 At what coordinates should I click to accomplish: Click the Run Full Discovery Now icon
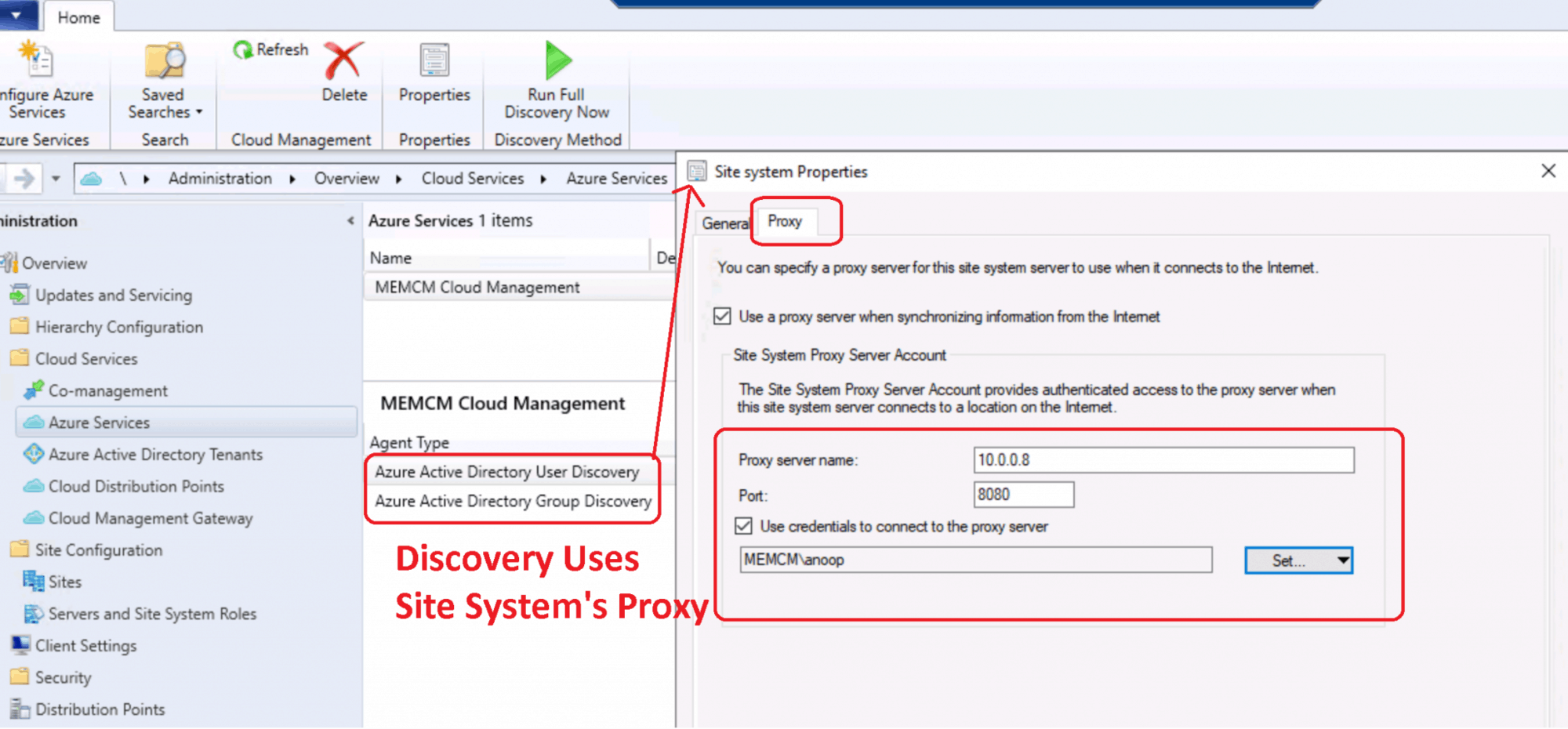[x=557, y=60]
